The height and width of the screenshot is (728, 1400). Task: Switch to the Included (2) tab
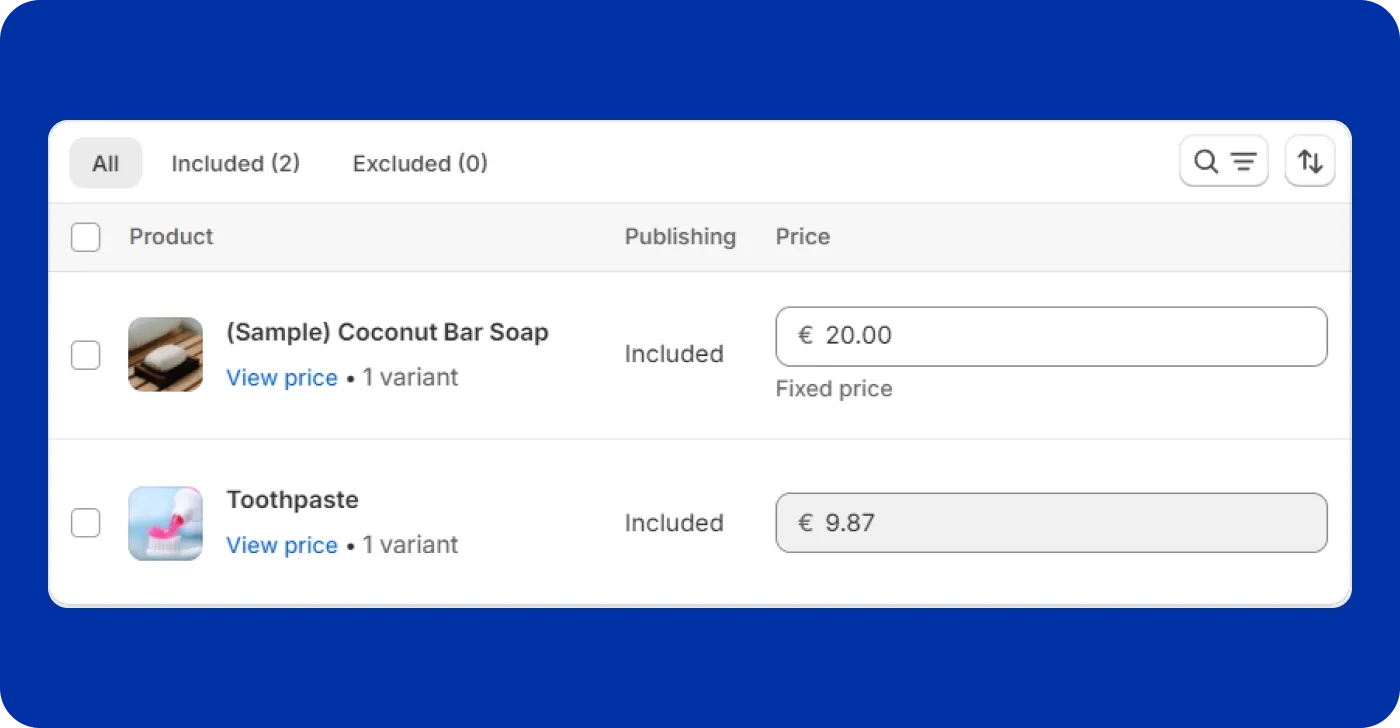click(236, 163)
